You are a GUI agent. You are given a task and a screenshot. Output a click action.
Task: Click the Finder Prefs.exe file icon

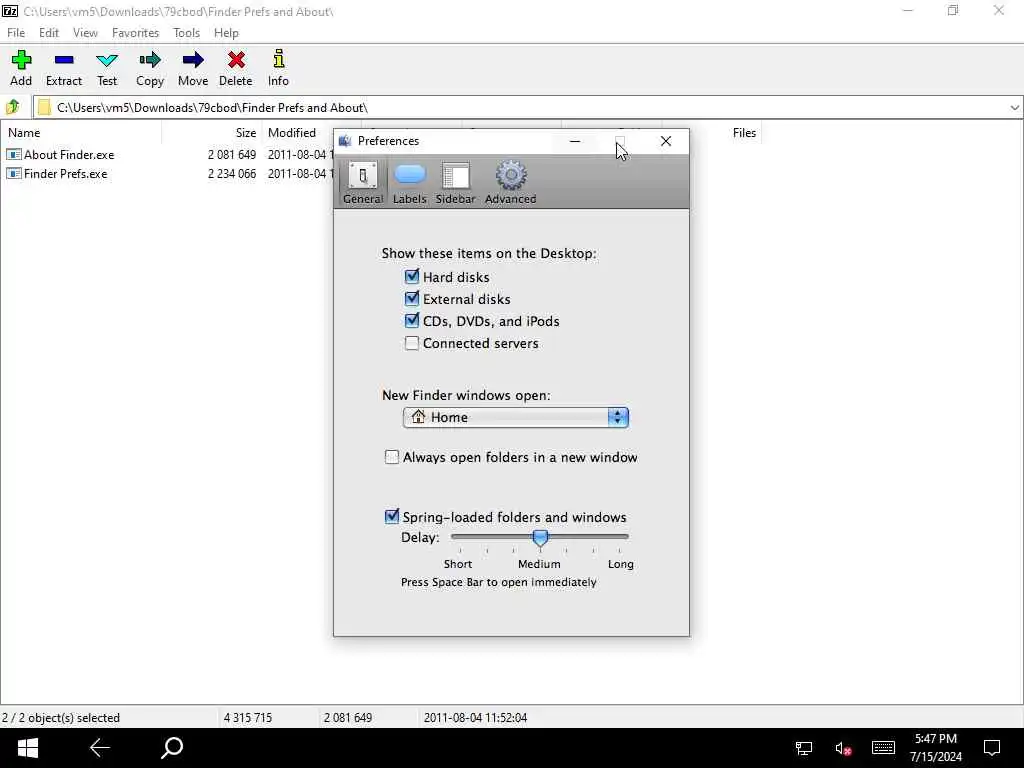click(14, 174)
